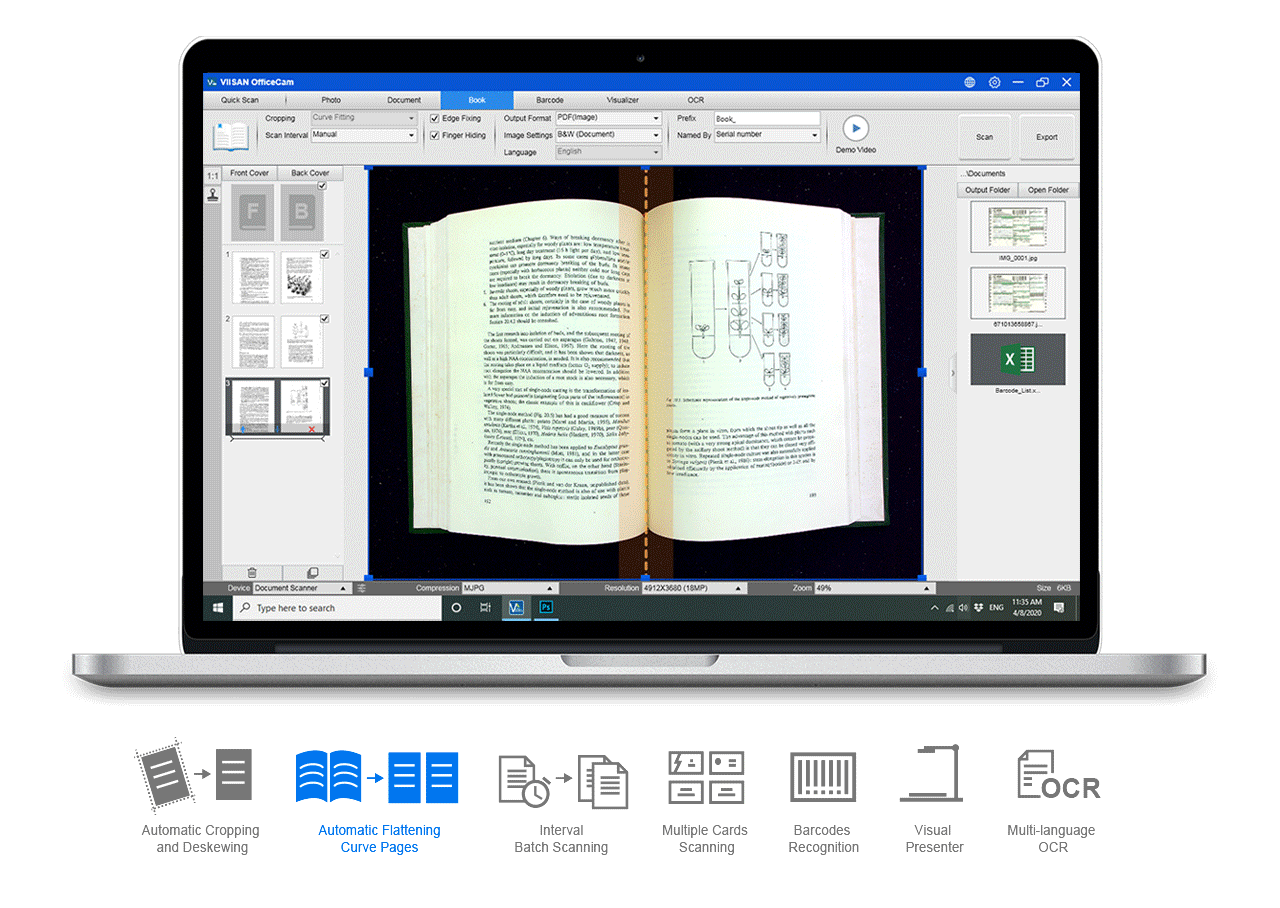The height and width of the screenshot is (908, 1280).
Task: Select the Book tab
Action: [477, 100]
